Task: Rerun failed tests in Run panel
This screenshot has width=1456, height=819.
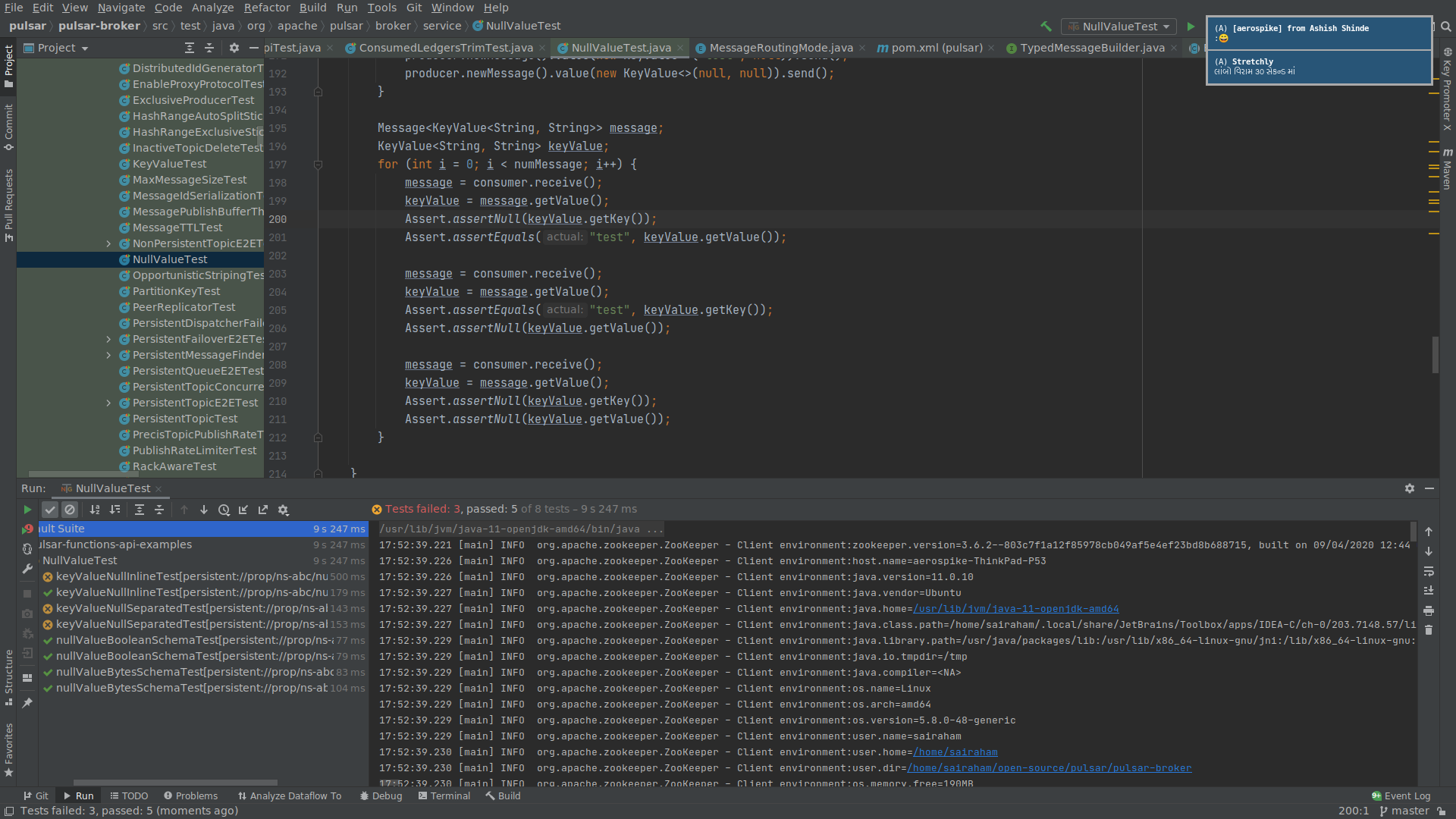Action: [27, 529]
